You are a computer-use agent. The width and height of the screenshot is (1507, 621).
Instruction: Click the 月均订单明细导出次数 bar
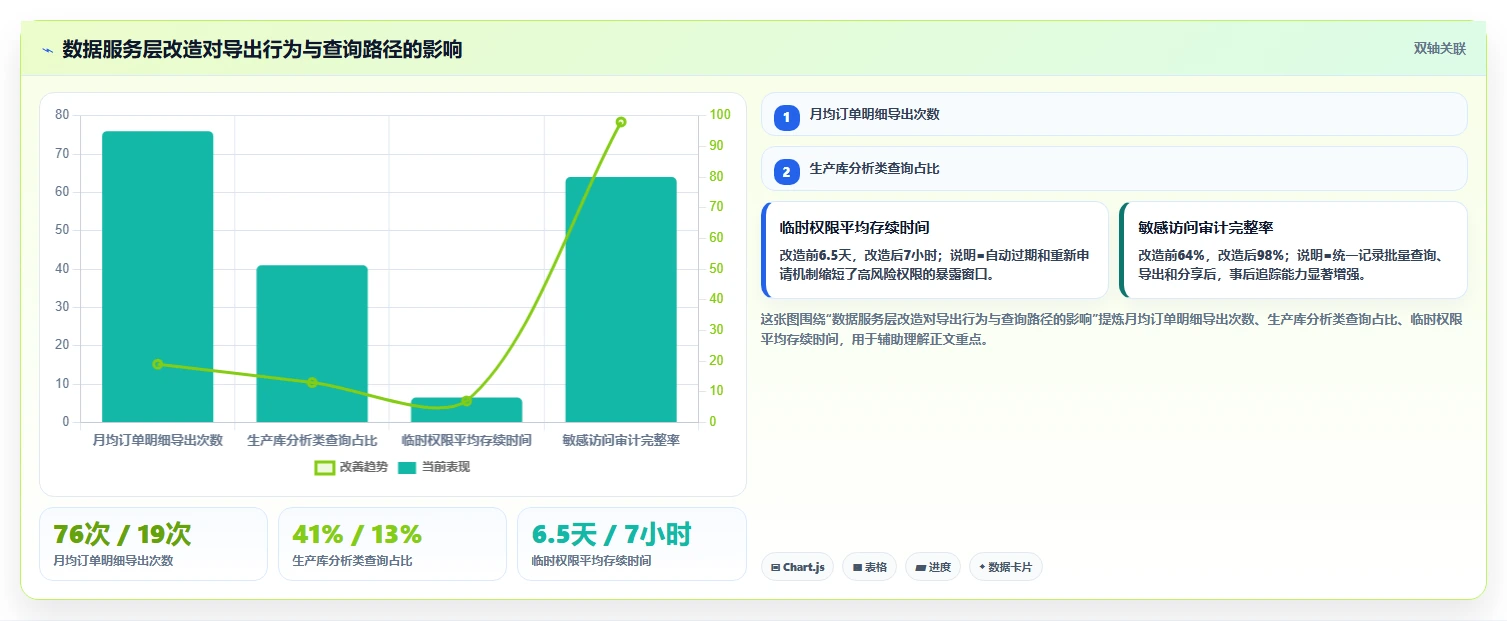[x=158, y=277]
